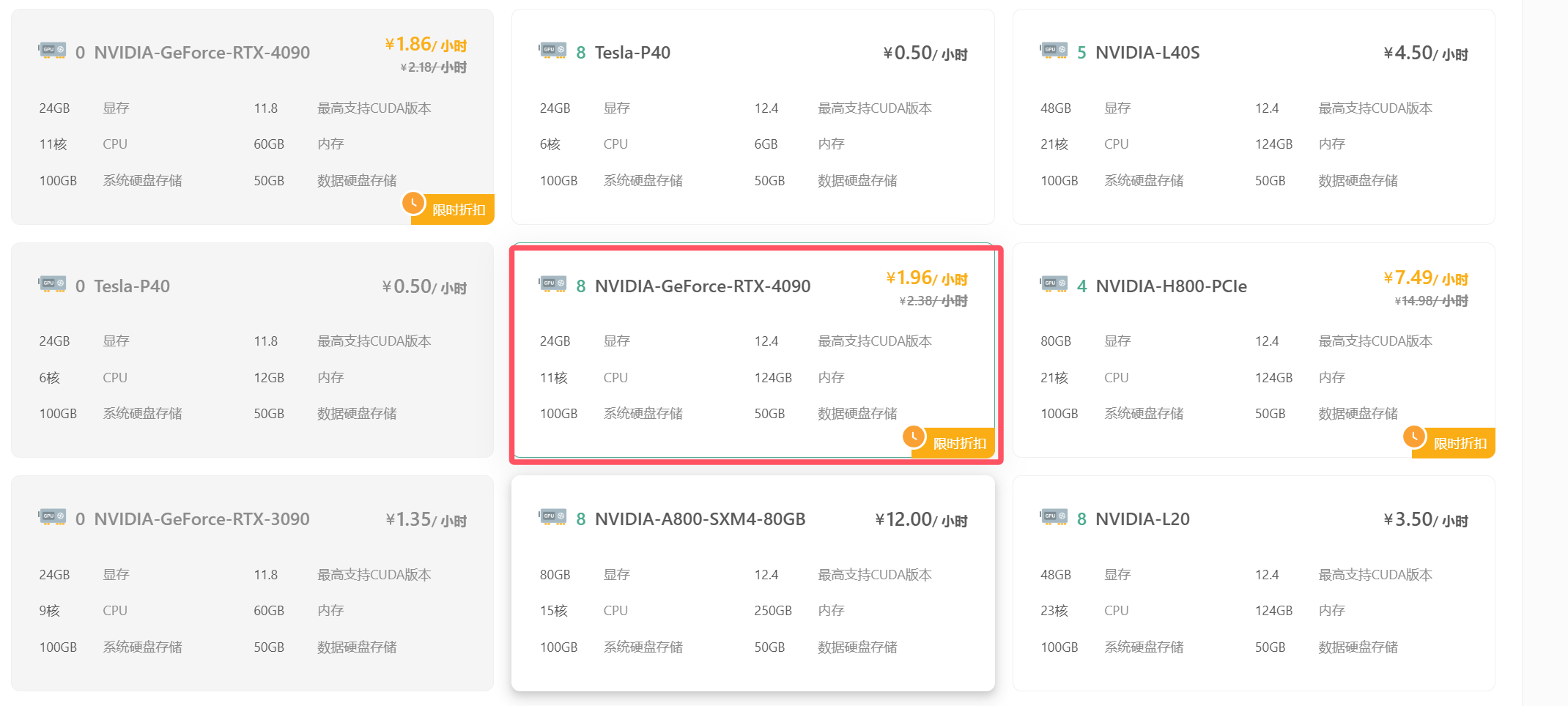Click 124GB memory on ¥1.96 RTX-4090 card
The height and width of the screenshot is (706, 1568).
(773, 378)
